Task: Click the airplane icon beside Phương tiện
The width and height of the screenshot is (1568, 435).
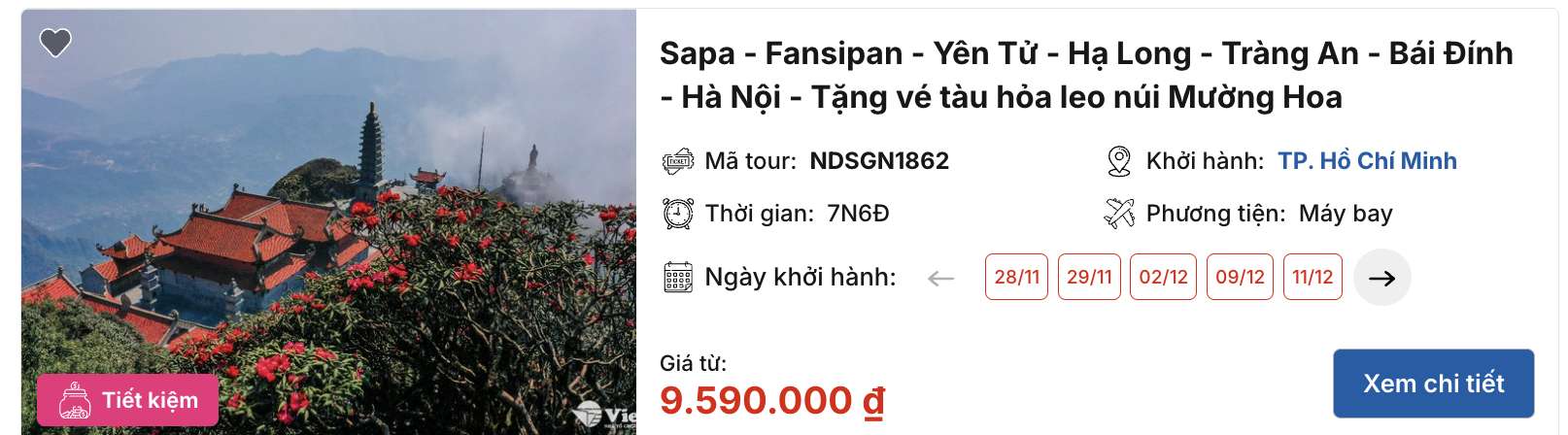Action: (x=1119, y=213)
